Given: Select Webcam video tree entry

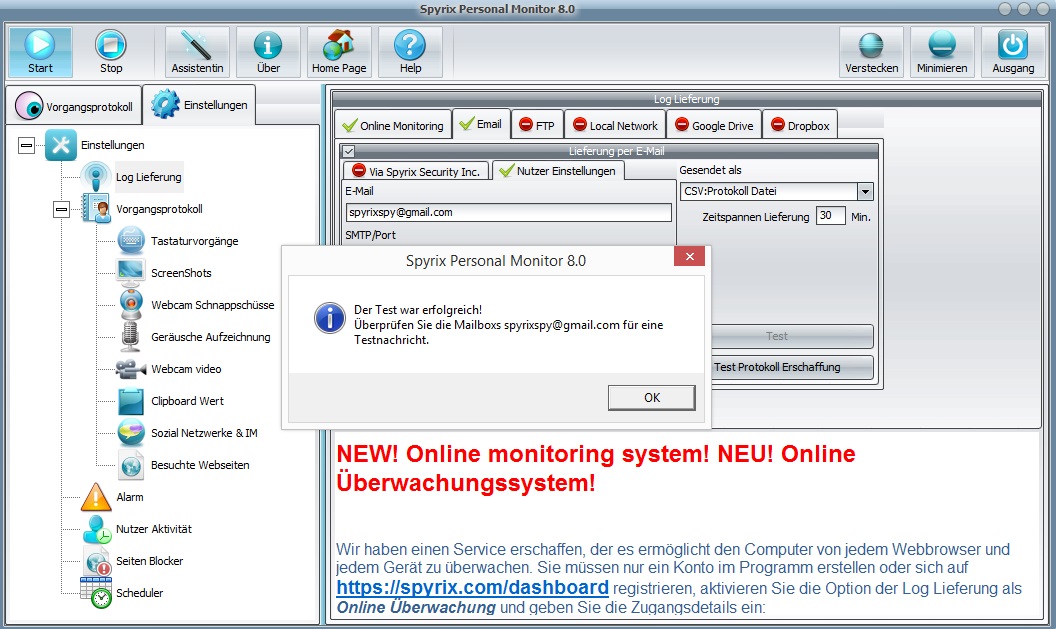Looking at the screenshot, I should (186, 369).
